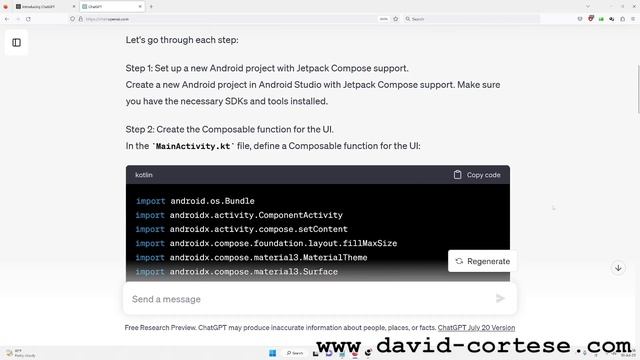Copy the kotlin code block
The image size is (640, 360).
click(477, 175)
